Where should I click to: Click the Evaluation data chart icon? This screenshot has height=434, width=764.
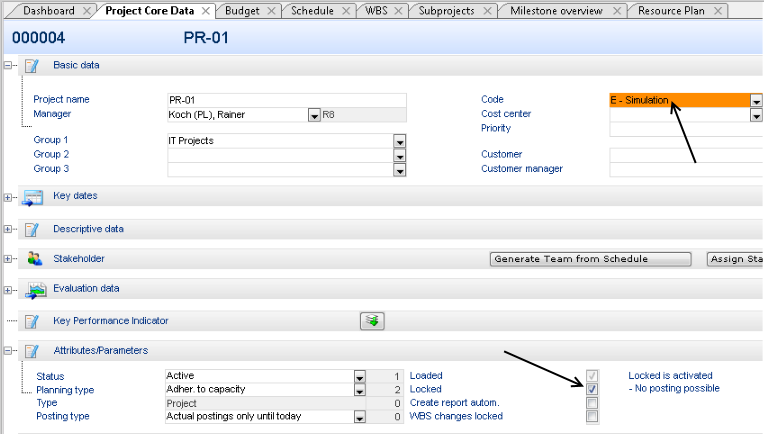[x=36, y=290]
